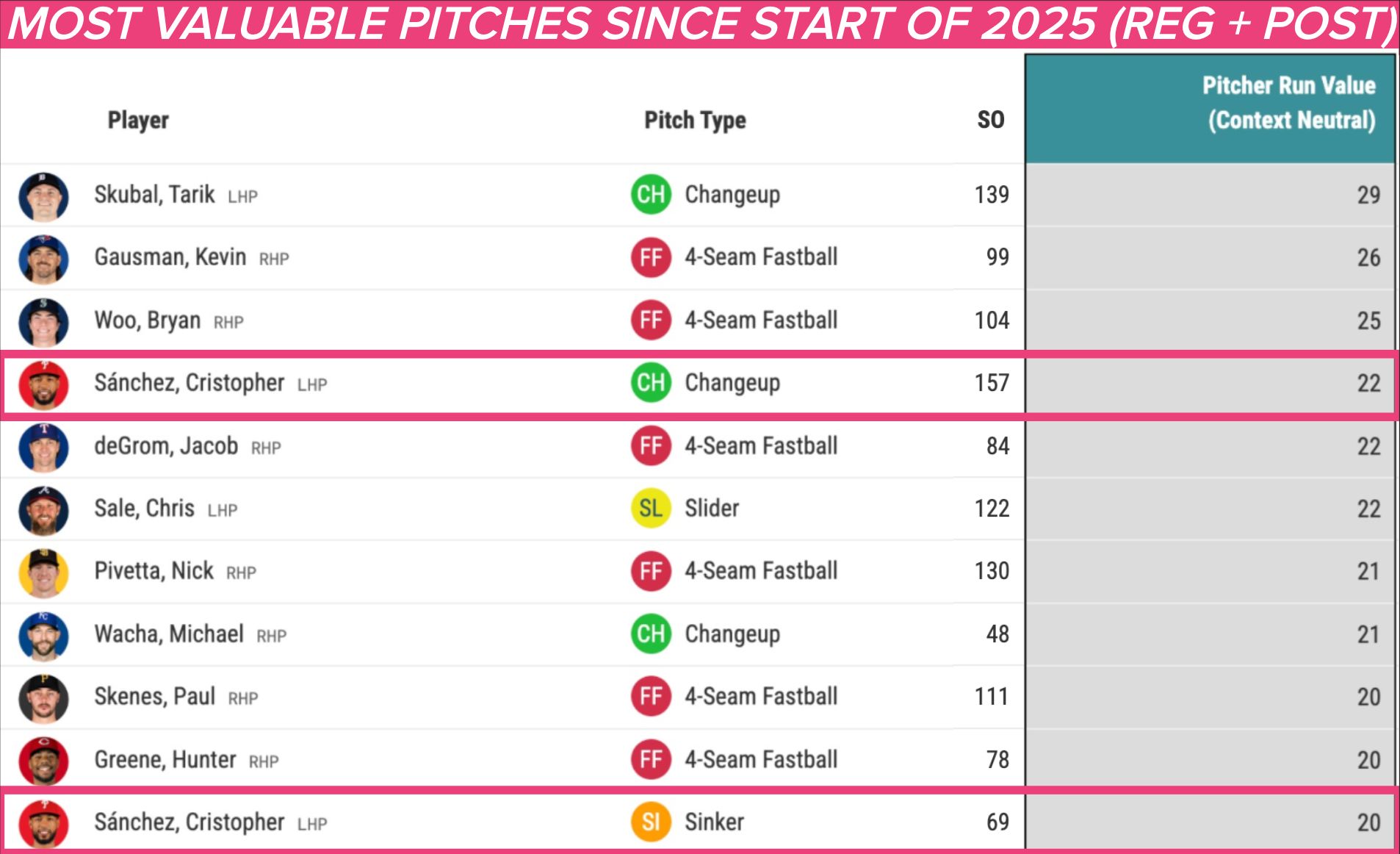The image size is (1400, 854).
Task: Sort by the Pitcher Run Value column header
Action: pos(1288,103)
